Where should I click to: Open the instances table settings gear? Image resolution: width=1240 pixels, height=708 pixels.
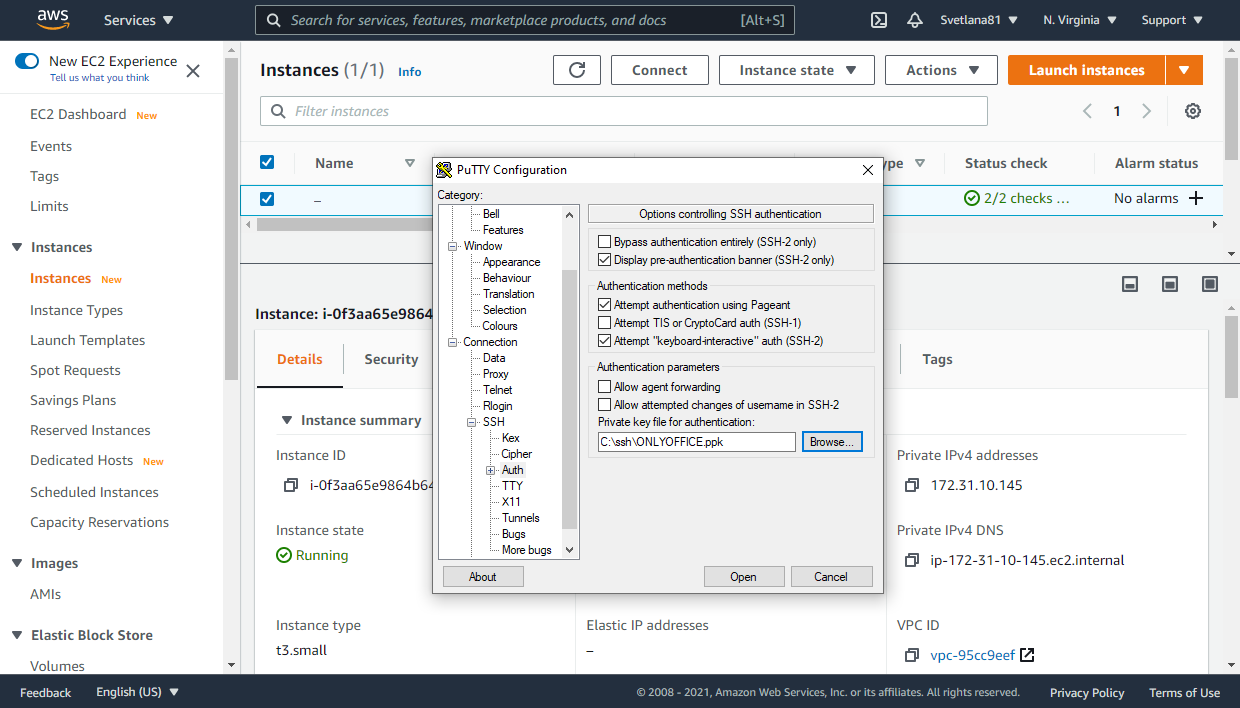(x=1192, y=111)
